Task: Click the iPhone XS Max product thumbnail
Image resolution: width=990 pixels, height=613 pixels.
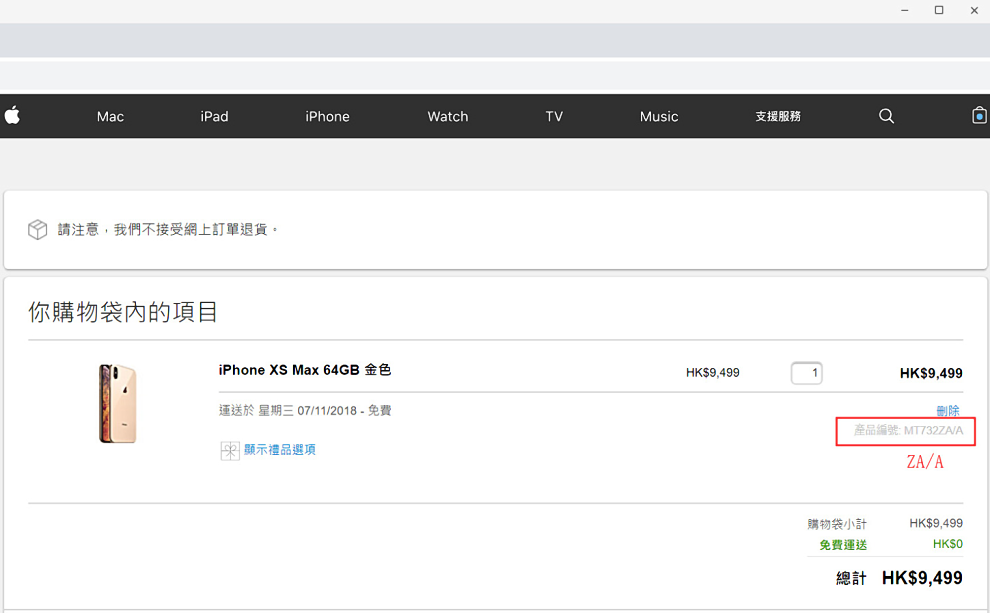Action: coord(117,403)
